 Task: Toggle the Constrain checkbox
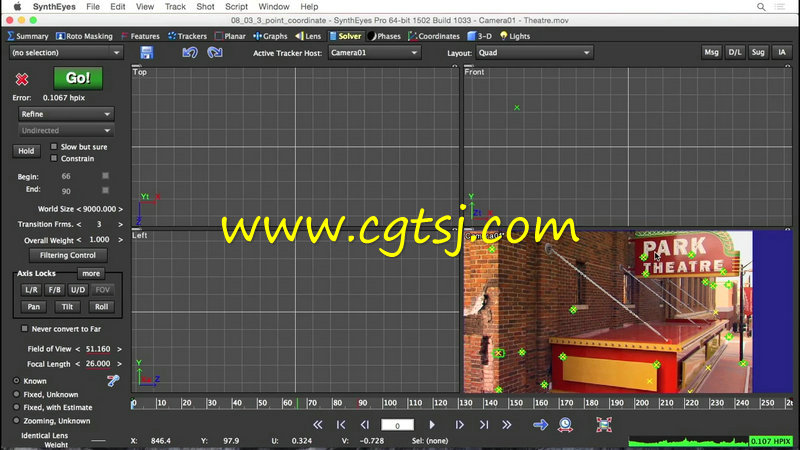click(x=54, y=158)
